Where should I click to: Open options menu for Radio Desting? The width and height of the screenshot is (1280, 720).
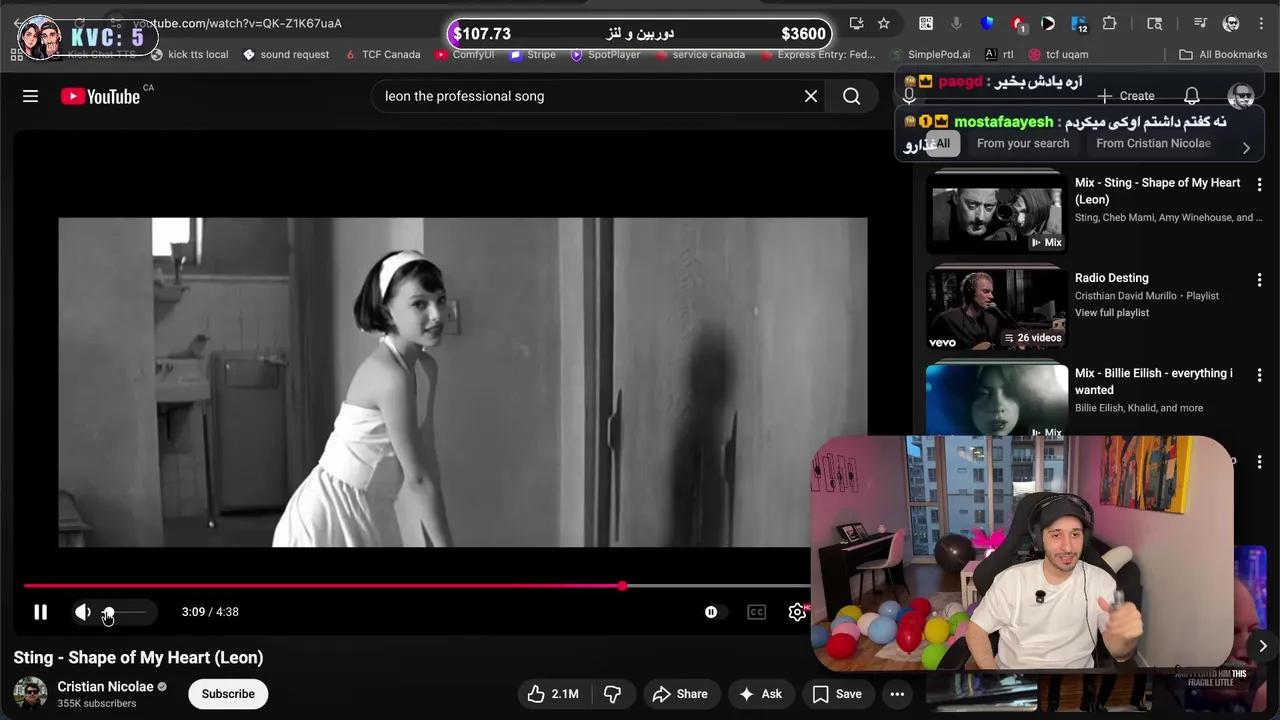pos(1259,279)
